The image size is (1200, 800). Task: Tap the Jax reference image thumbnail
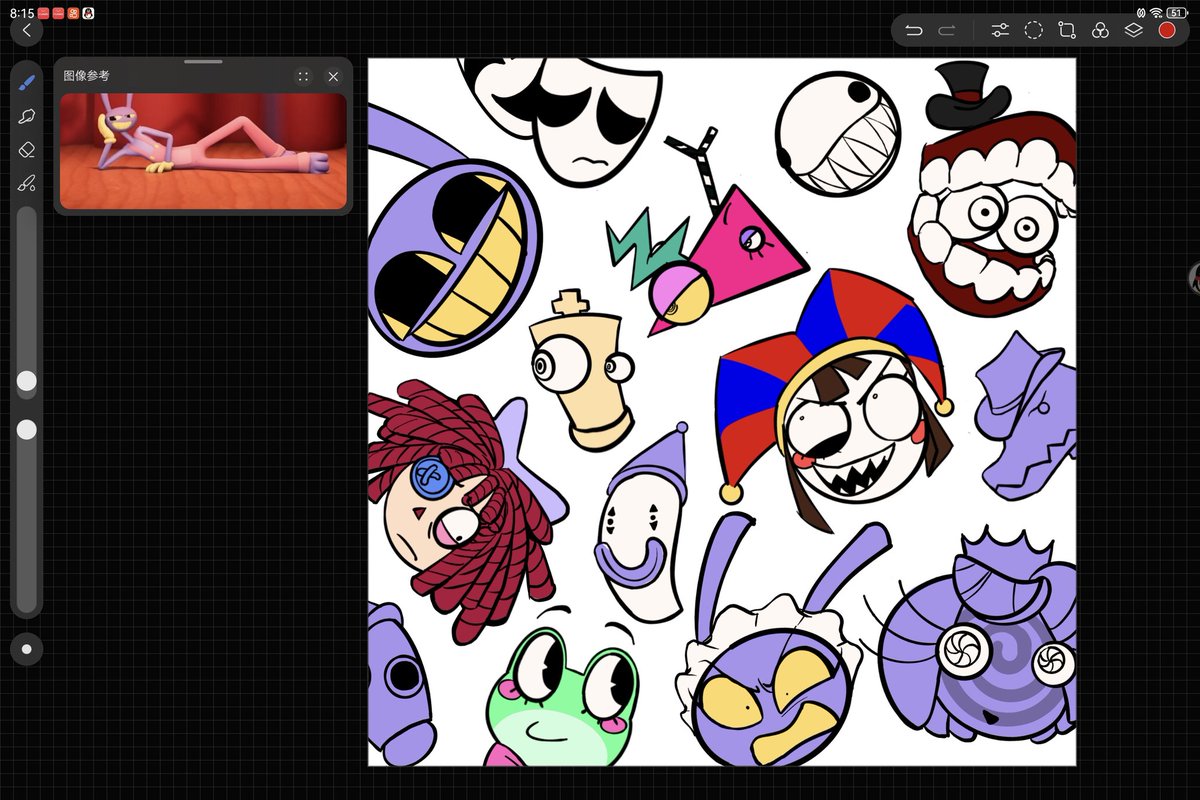tap(203, 151)
